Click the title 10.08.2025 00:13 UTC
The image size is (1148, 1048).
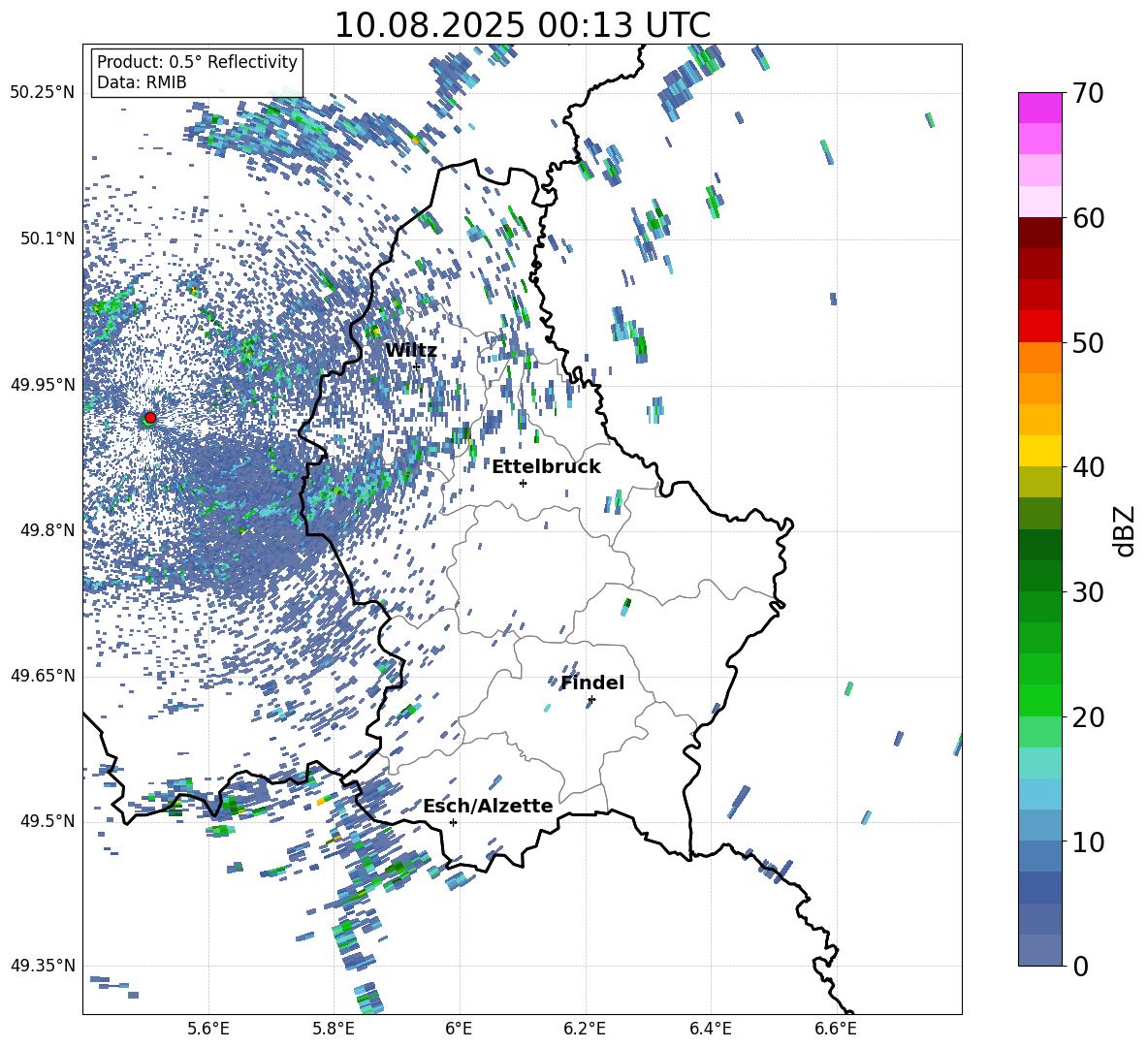(523, 25)
